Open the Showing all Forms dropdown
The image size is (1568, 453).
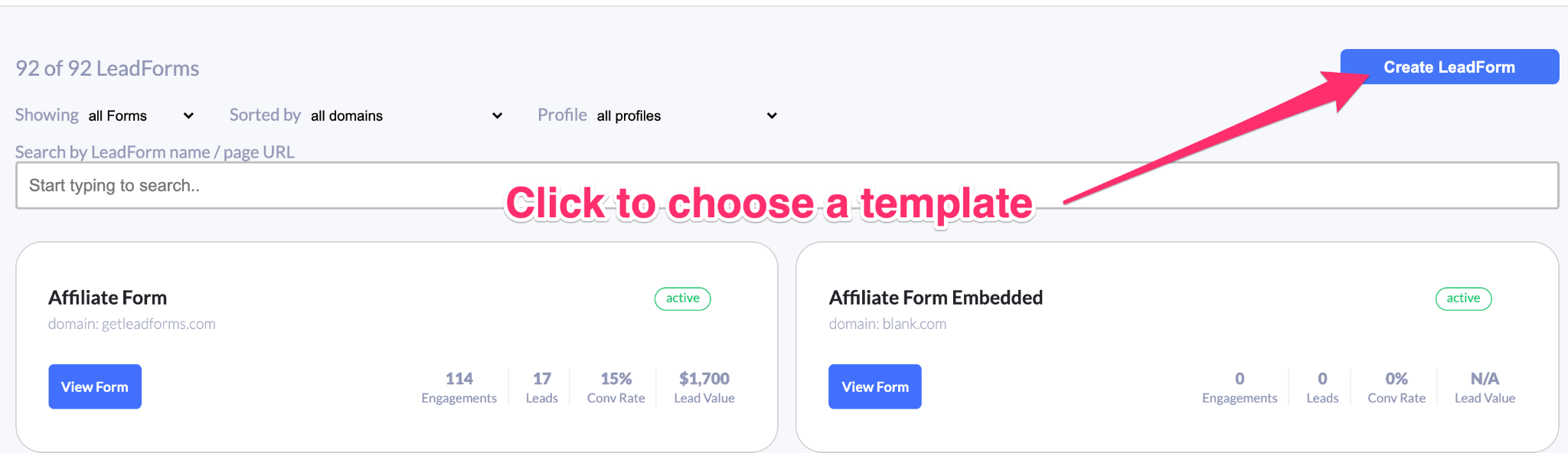click(x=141, y=116)
